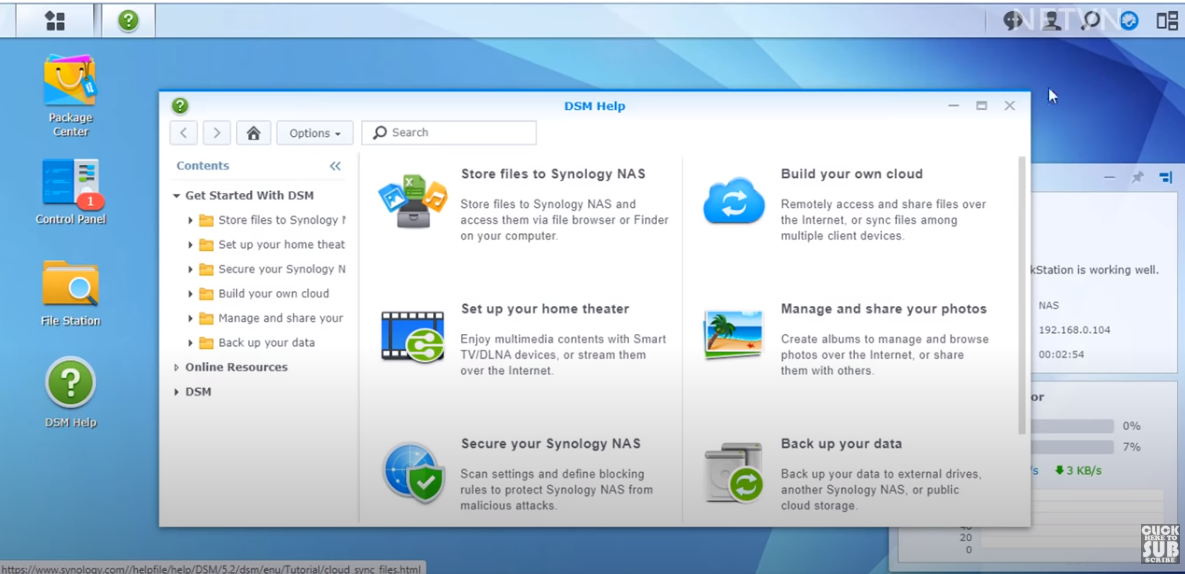
Task: Click 7% usage bar in resource widget
Action: [1072, 447]
